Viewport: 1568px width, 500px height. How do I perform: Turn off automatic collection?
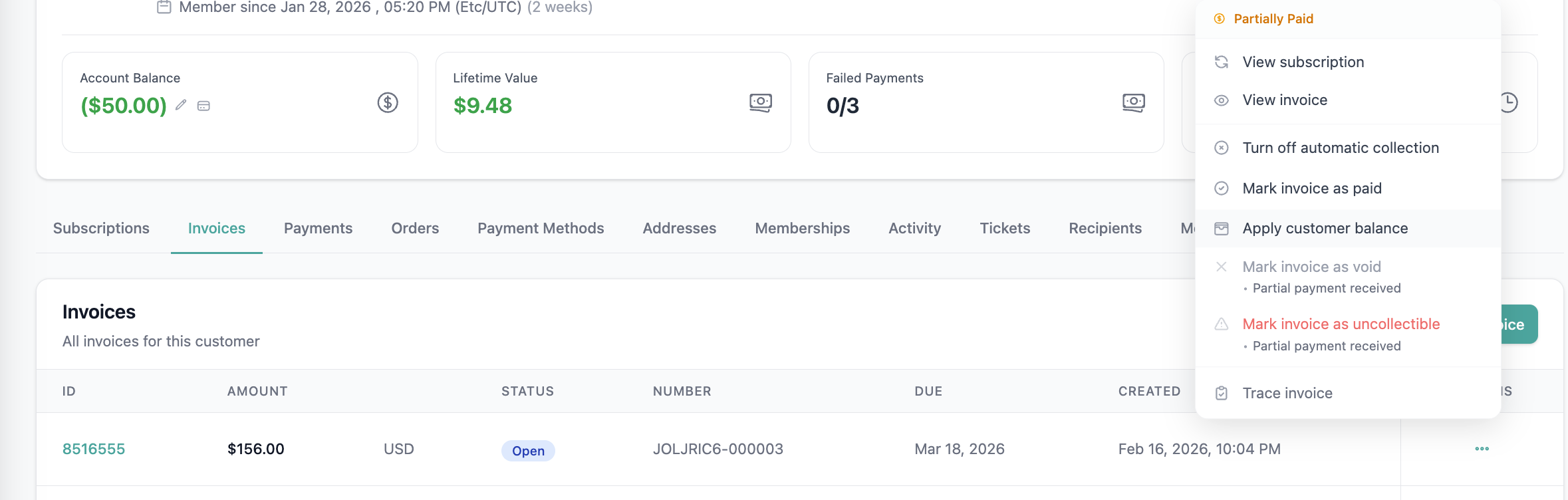pyautogui.click(x=1340, y=148)
